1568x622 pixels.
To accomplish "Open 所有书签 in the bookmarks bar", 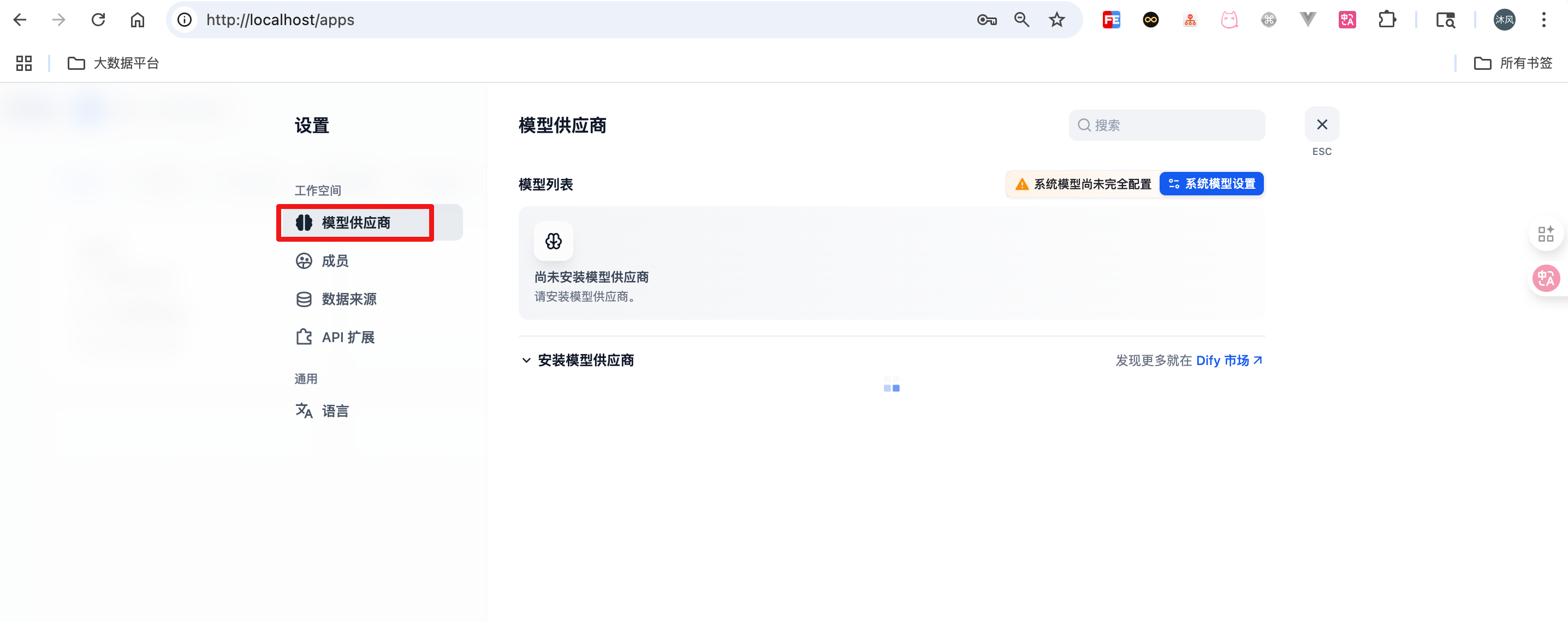I will click(1514, 63).
